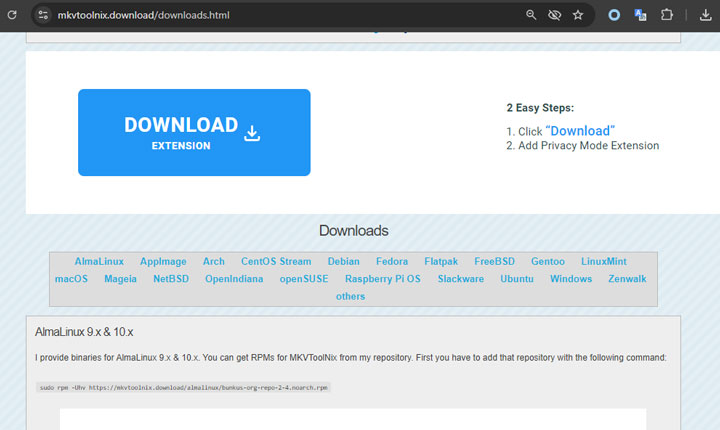Select the LinuxMint downloads link
This screenshot has width=720, height=430.
click(603, 261)
